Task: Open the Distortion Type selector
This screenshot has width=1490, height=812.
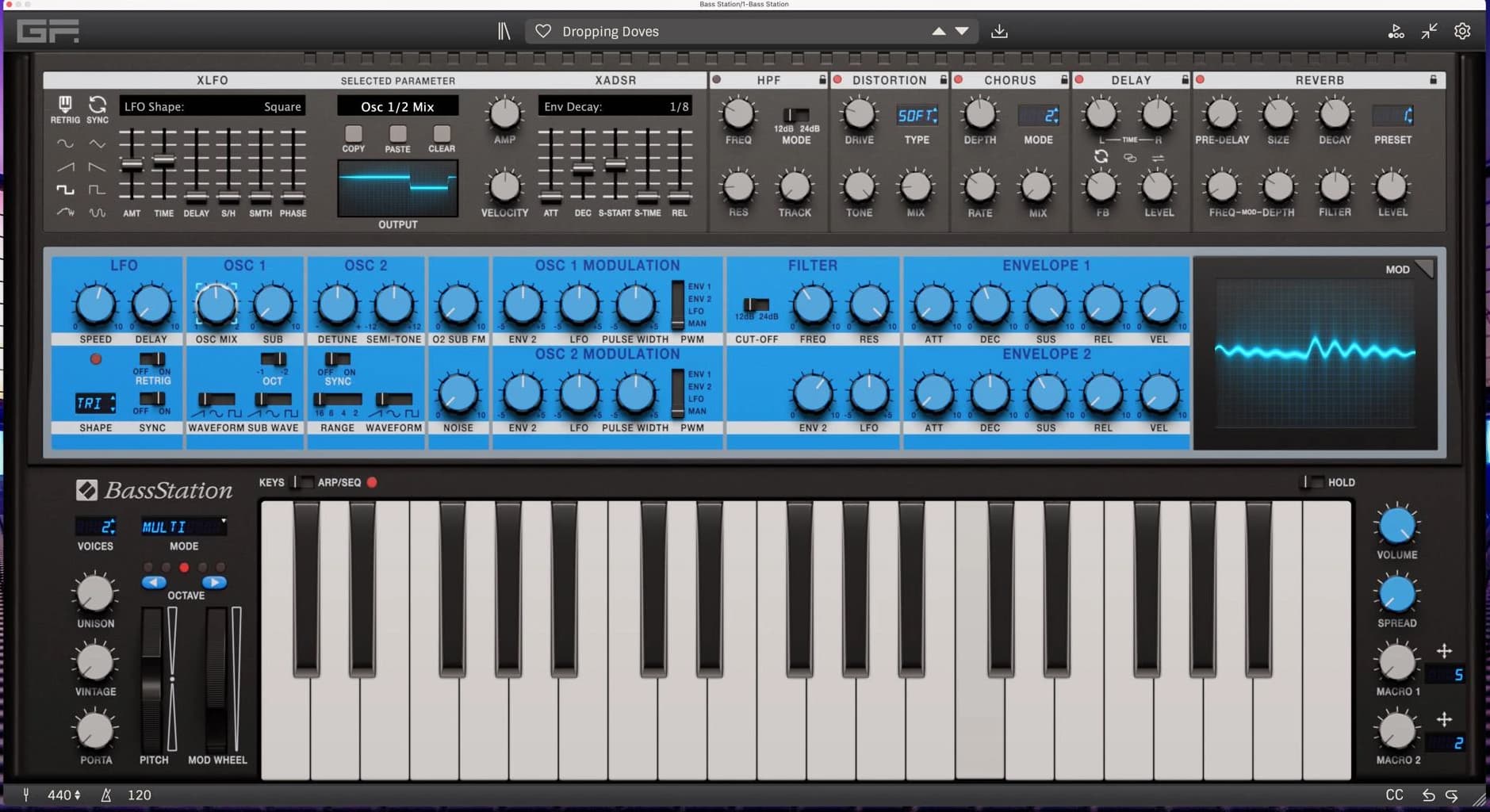Action: 917,116
